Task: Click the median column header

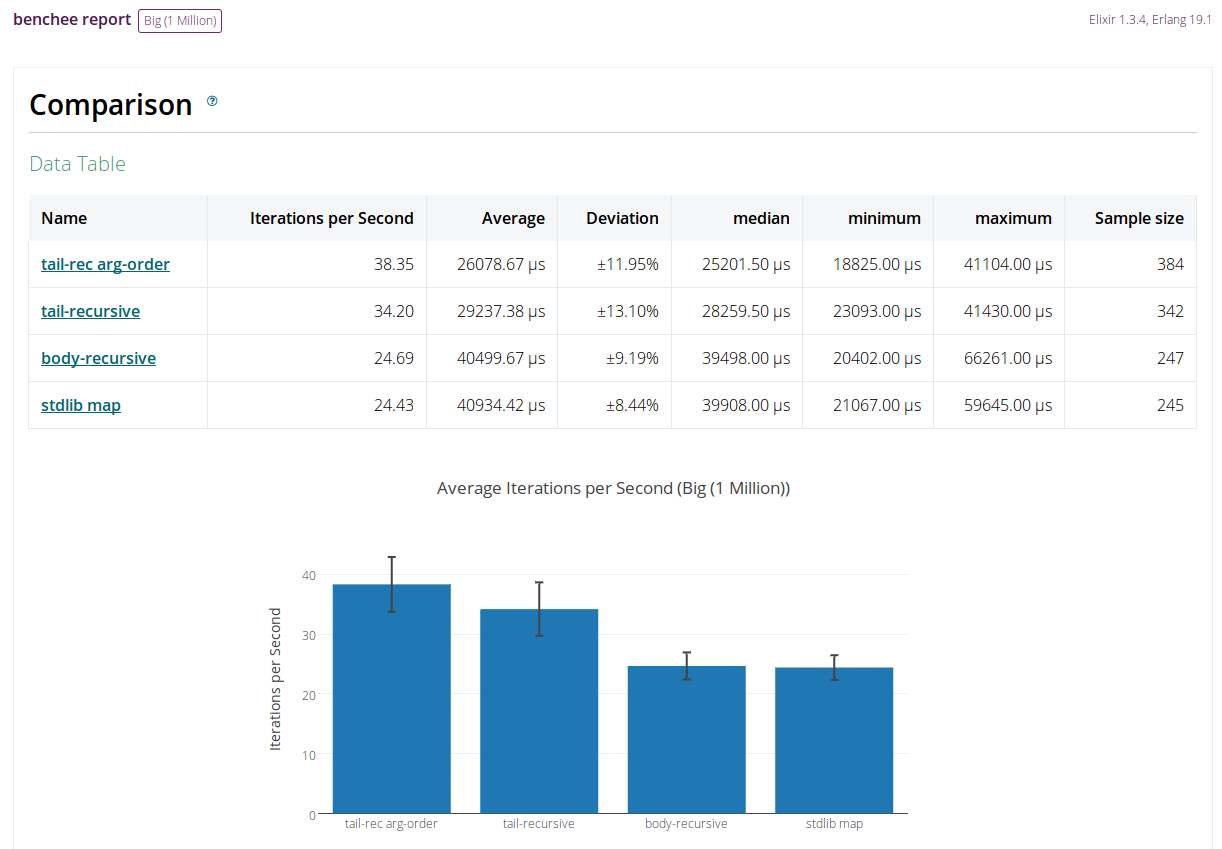Action: [760, 218]
